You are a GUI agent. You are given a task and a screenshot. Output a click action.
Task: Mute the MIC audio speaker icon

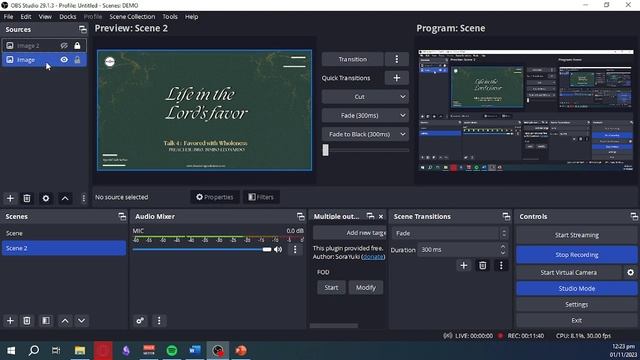[x=278, y=249]
